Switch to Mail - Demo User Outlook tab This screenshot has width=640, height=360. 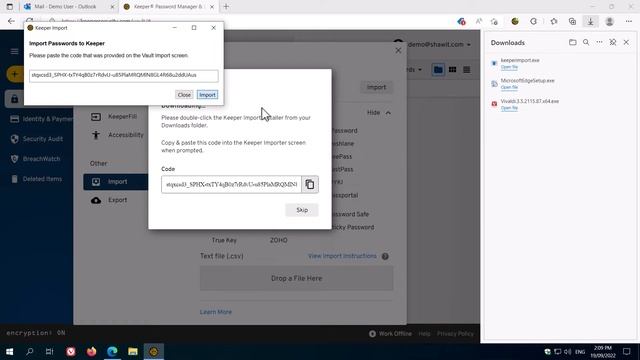point(65,7)
